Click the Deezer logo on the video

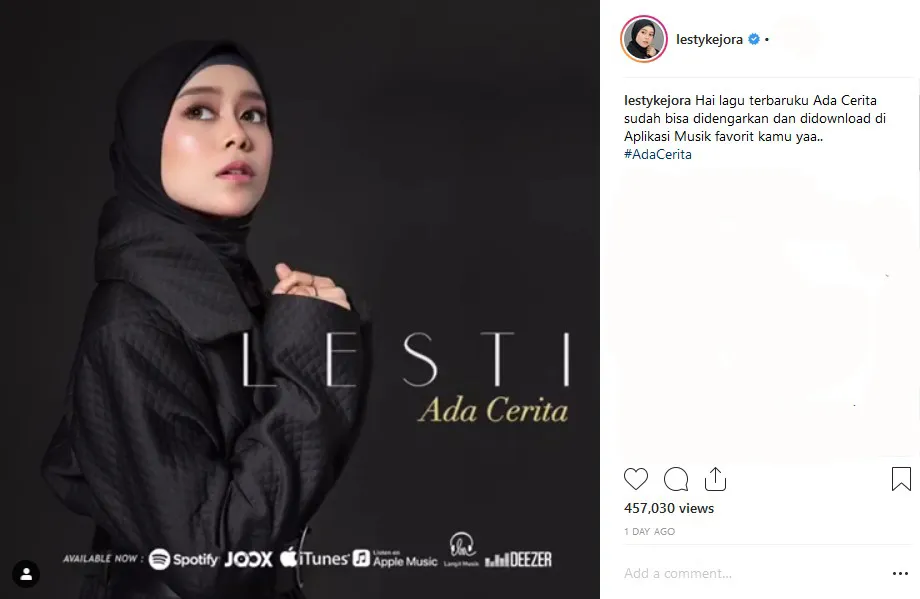[x=518, y=560]
